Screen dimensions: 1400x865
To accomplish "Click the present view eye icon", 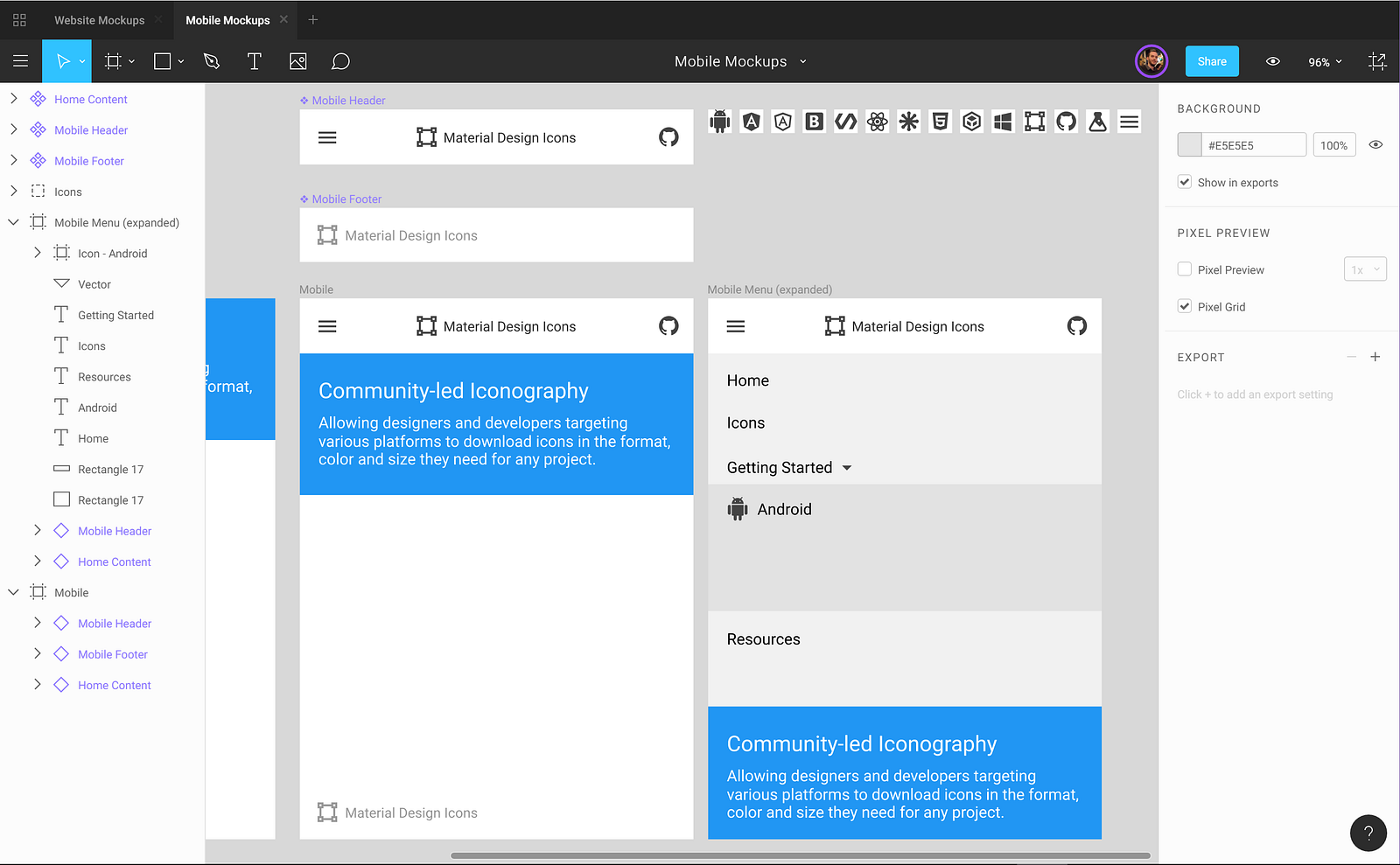I will click(1273, 61).
